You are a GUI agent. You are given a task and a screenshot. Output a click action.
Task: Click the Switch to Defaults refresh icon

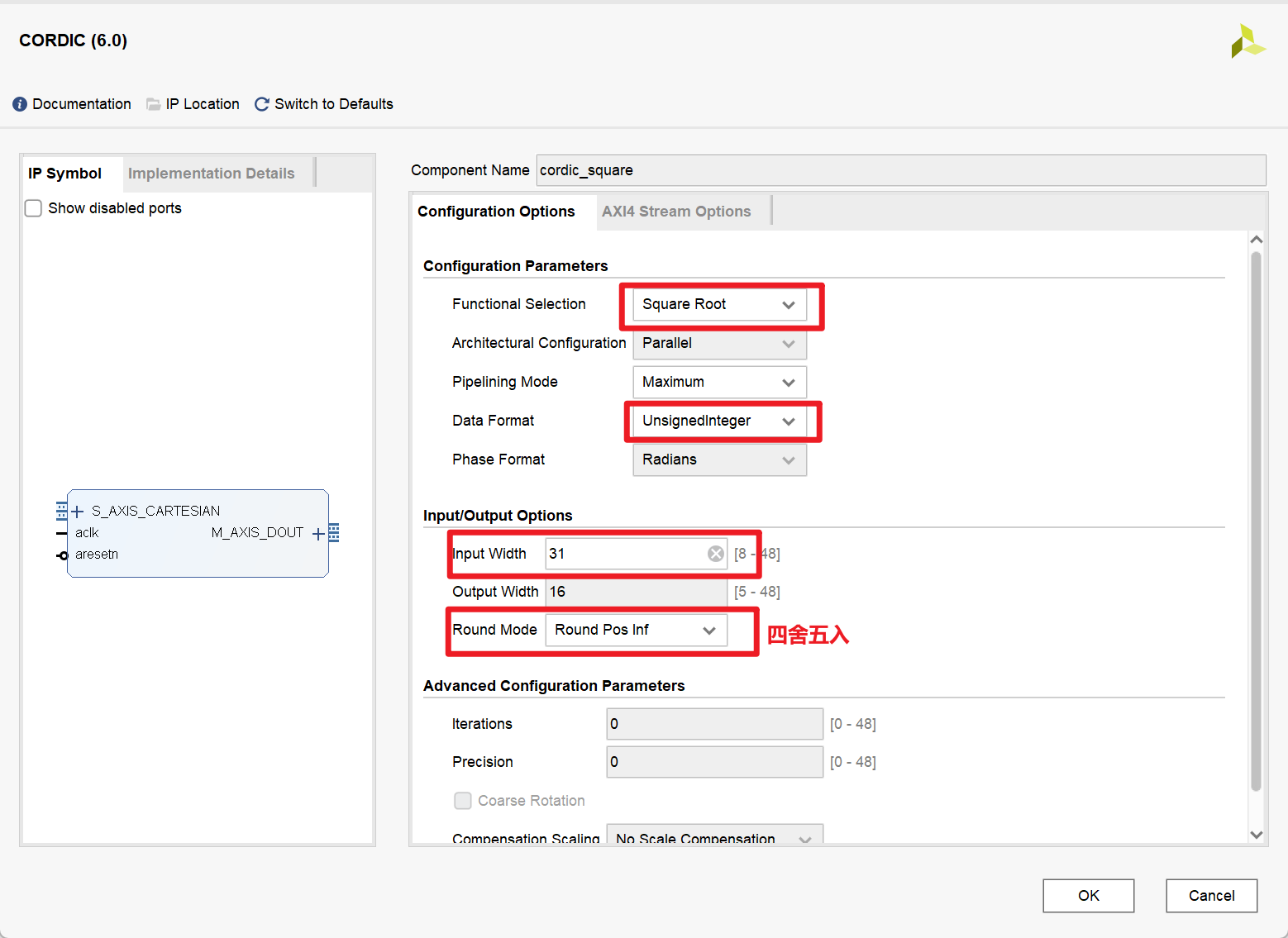pyautogui.click(x=262, y=104)
